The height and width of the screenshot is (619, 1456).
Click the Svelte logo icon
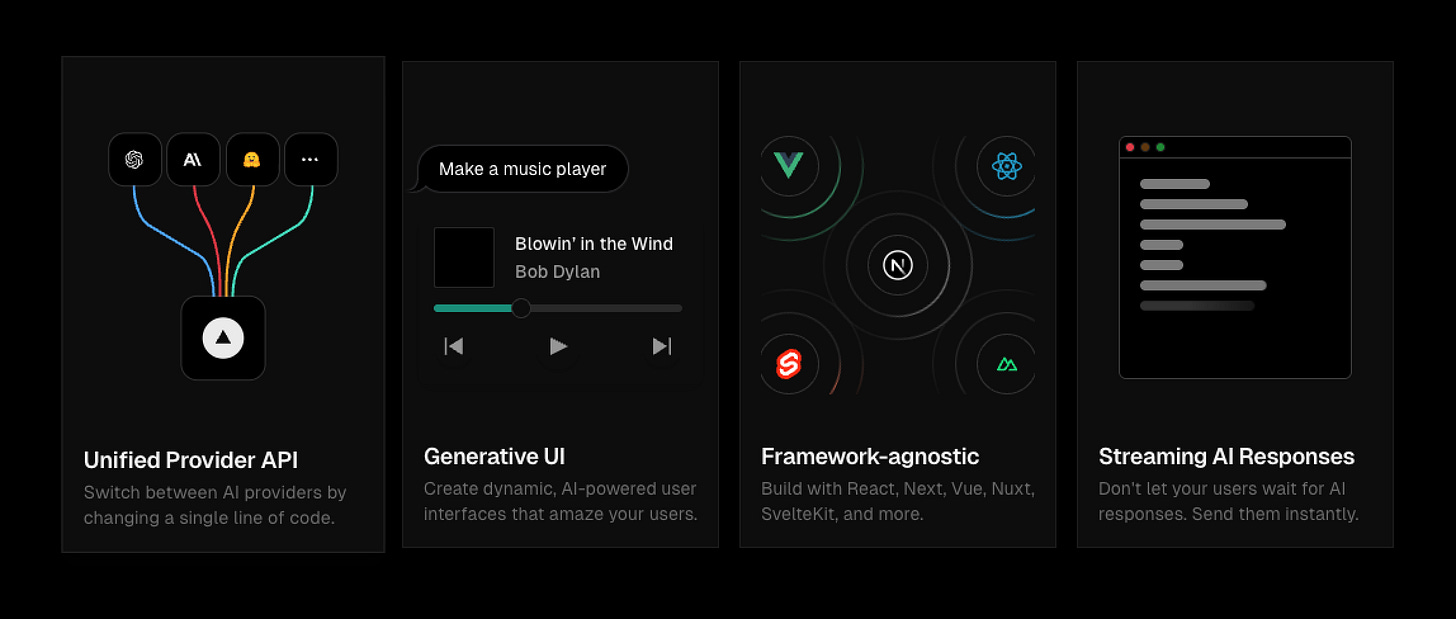(x=789, y=364)
